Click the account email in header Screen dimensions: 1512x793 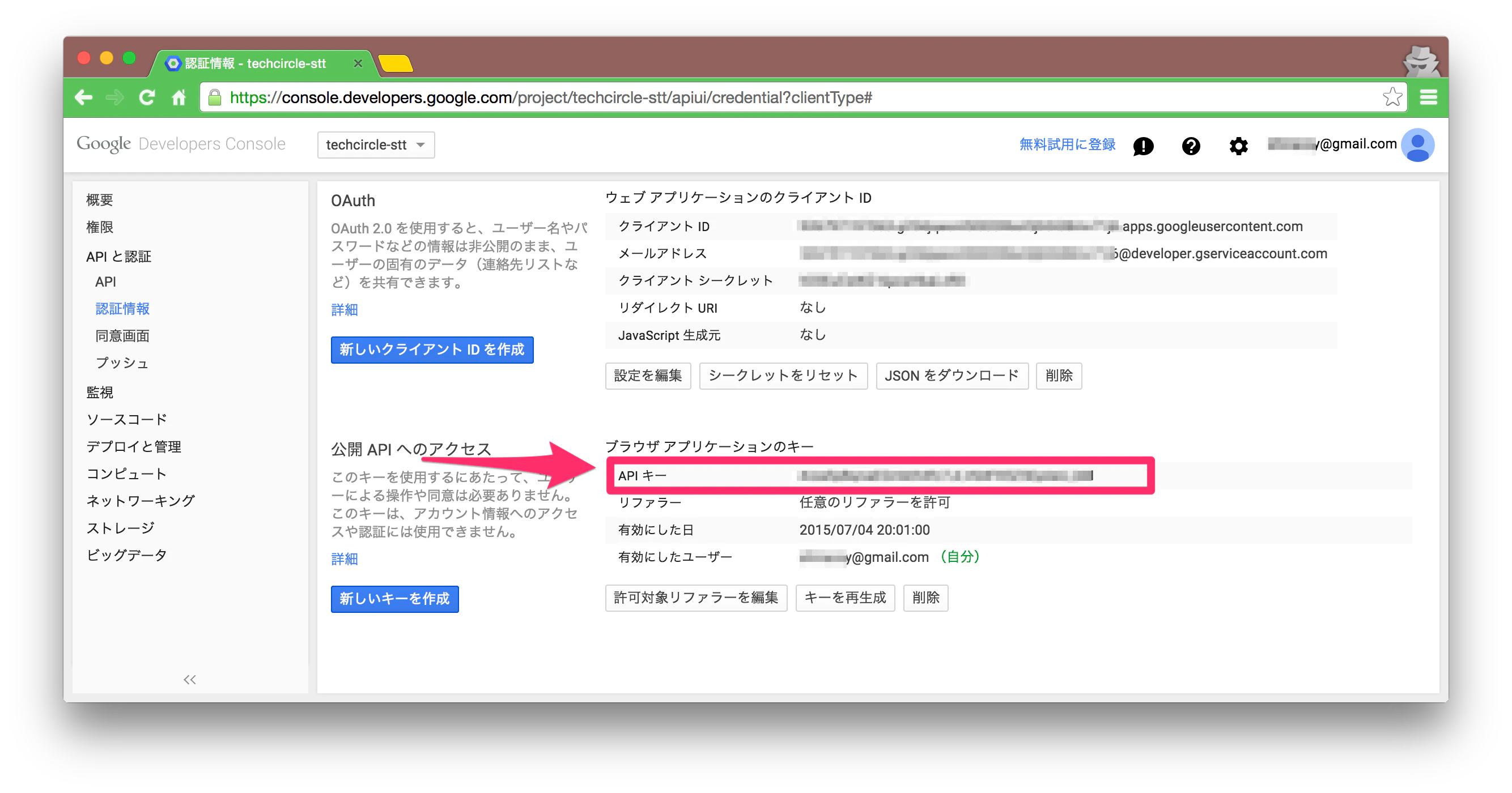(1331, 144)
